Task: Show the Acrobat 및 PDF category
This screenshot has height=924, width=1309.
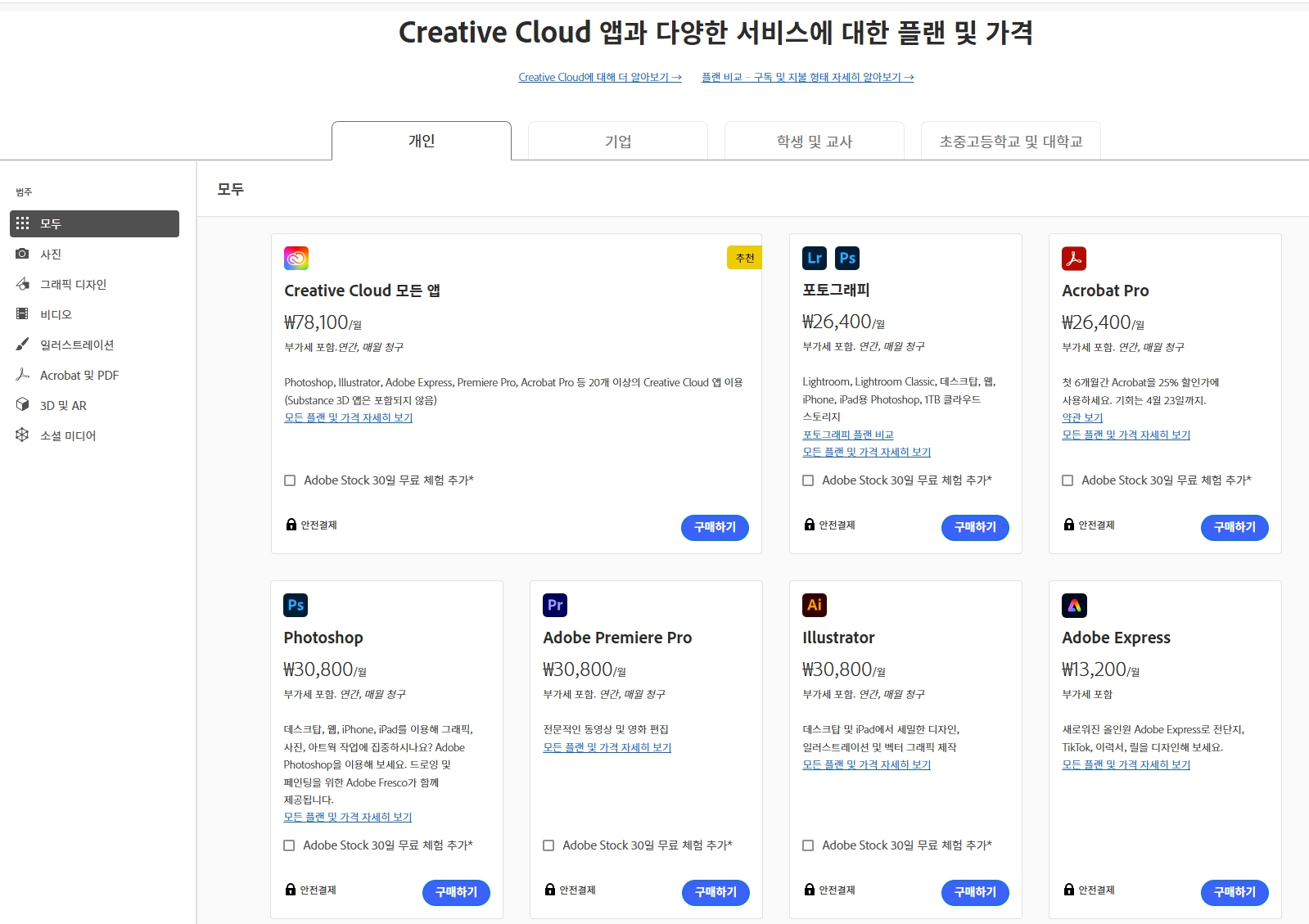Action: point(94,375)
